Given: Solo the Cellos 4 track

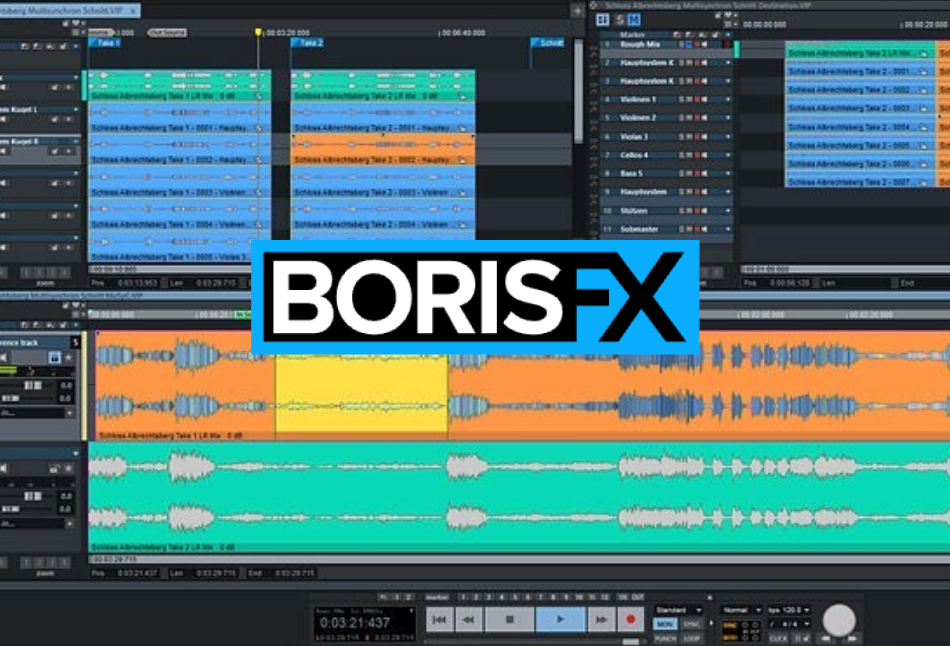Looking at the screenshot, I should click(681, 155).
